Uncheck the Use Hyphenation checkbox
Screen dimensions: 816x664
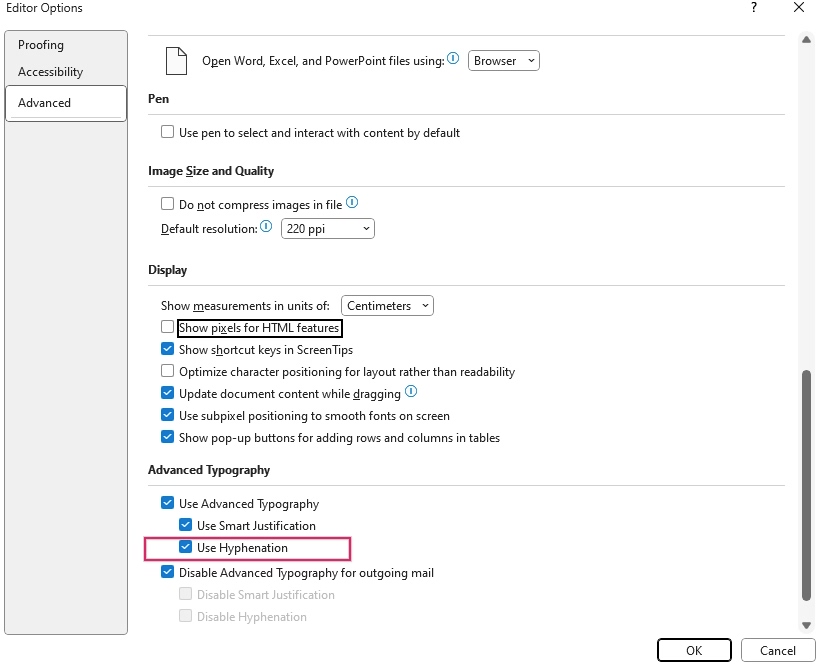pyautogui.click(x=186, y=548)
